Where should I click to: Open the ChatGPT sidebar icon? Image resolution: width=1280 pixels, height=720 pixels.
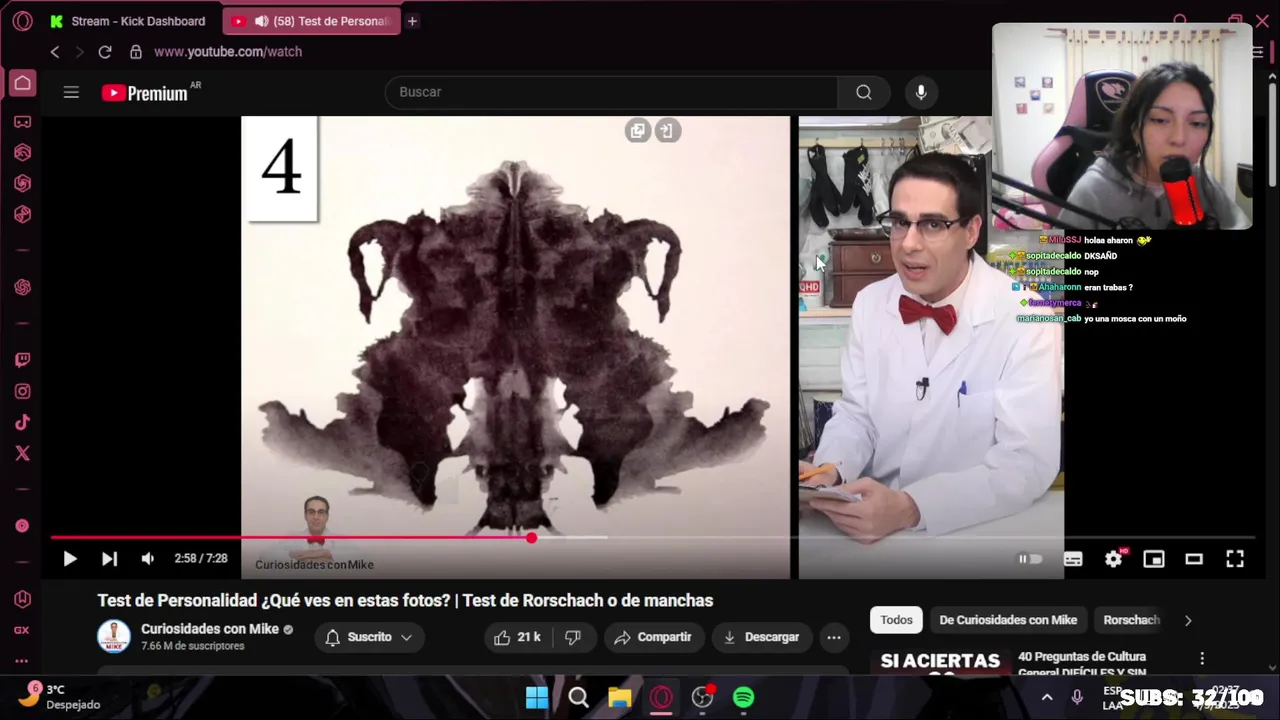pos(22,288)
